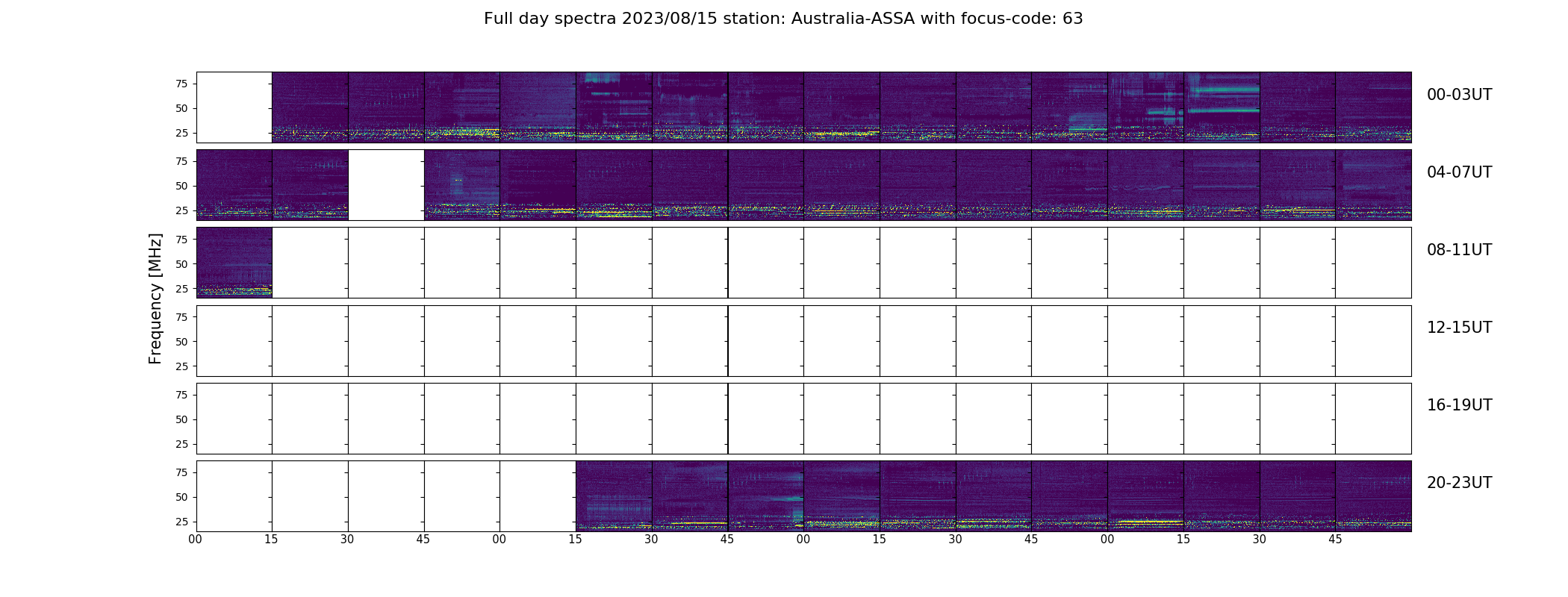Click the 75 tick label in the 00-03UT row
The image size is (1568, 597).
(x=181, y=84)
